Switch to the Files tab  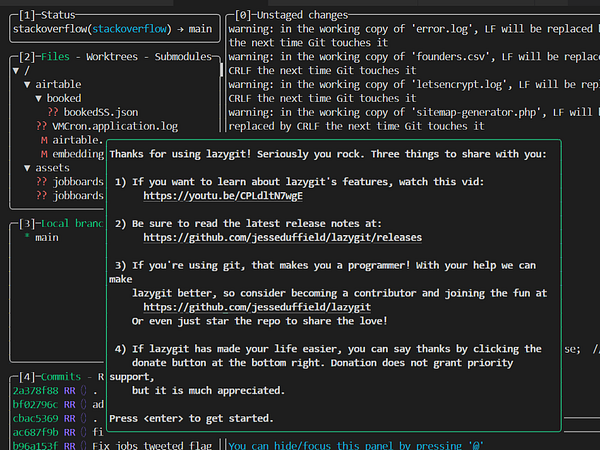(55, 57)
